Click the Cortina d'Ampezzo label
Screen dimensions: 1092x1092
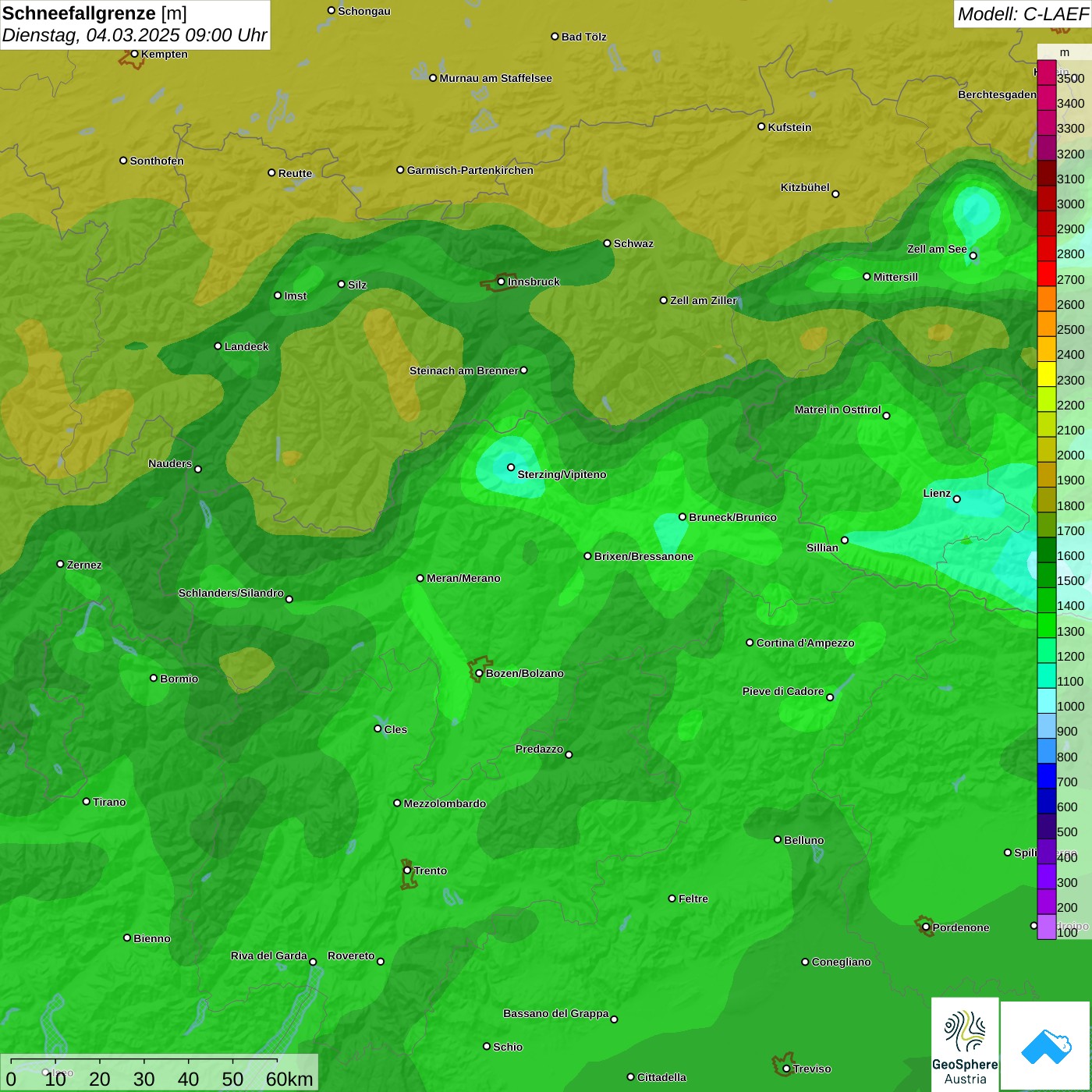pyautogui.click(x=805, y=643)
